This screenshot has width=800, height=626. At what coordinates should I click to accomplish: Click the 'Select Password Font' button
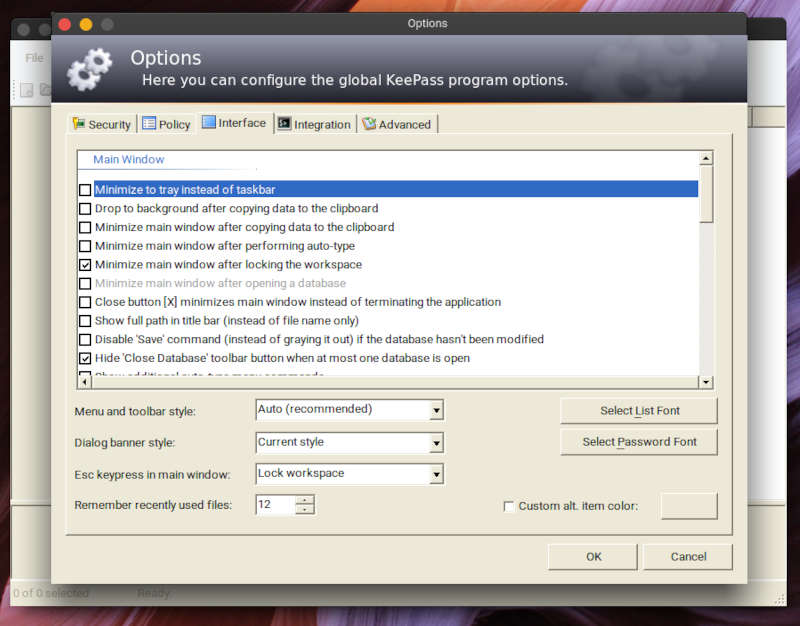coord(639,442)
